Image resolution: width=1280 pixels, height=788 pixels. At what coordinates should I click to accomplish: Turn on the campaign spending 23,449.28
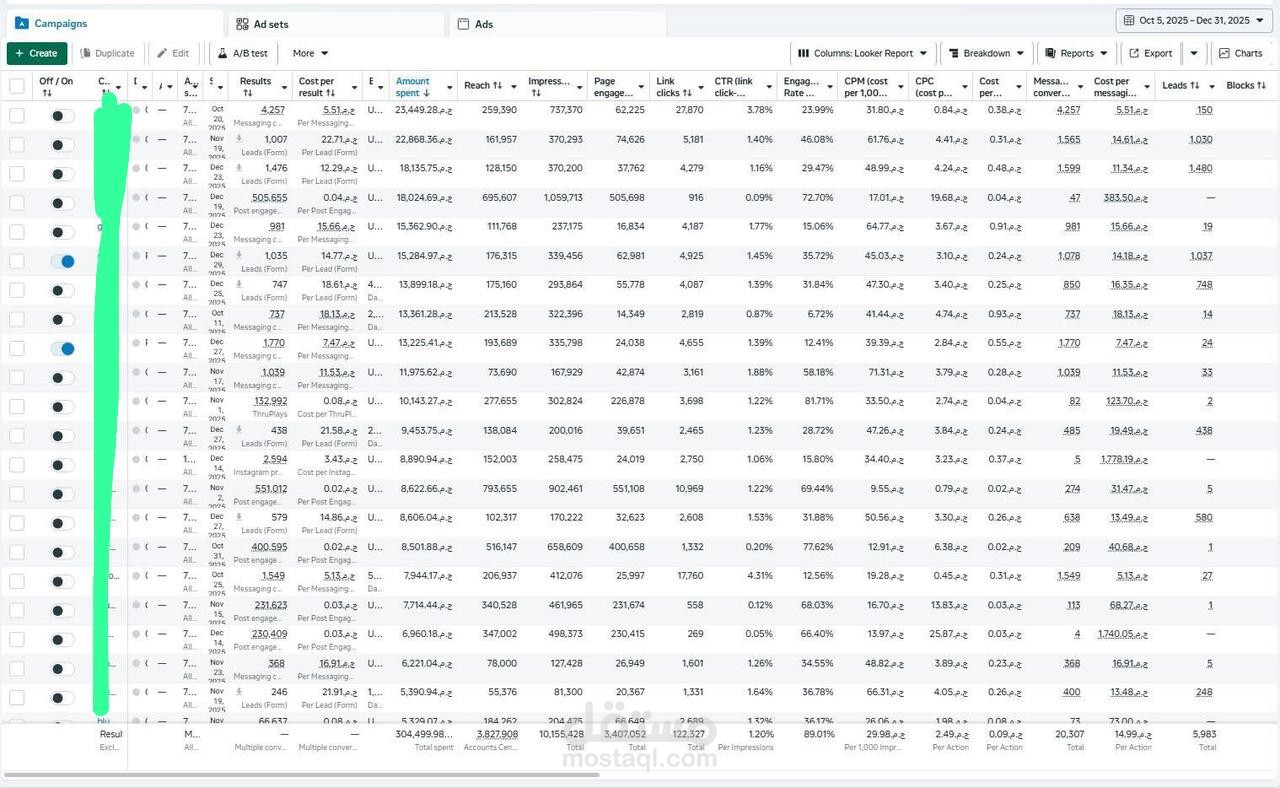tap(62, 116)
